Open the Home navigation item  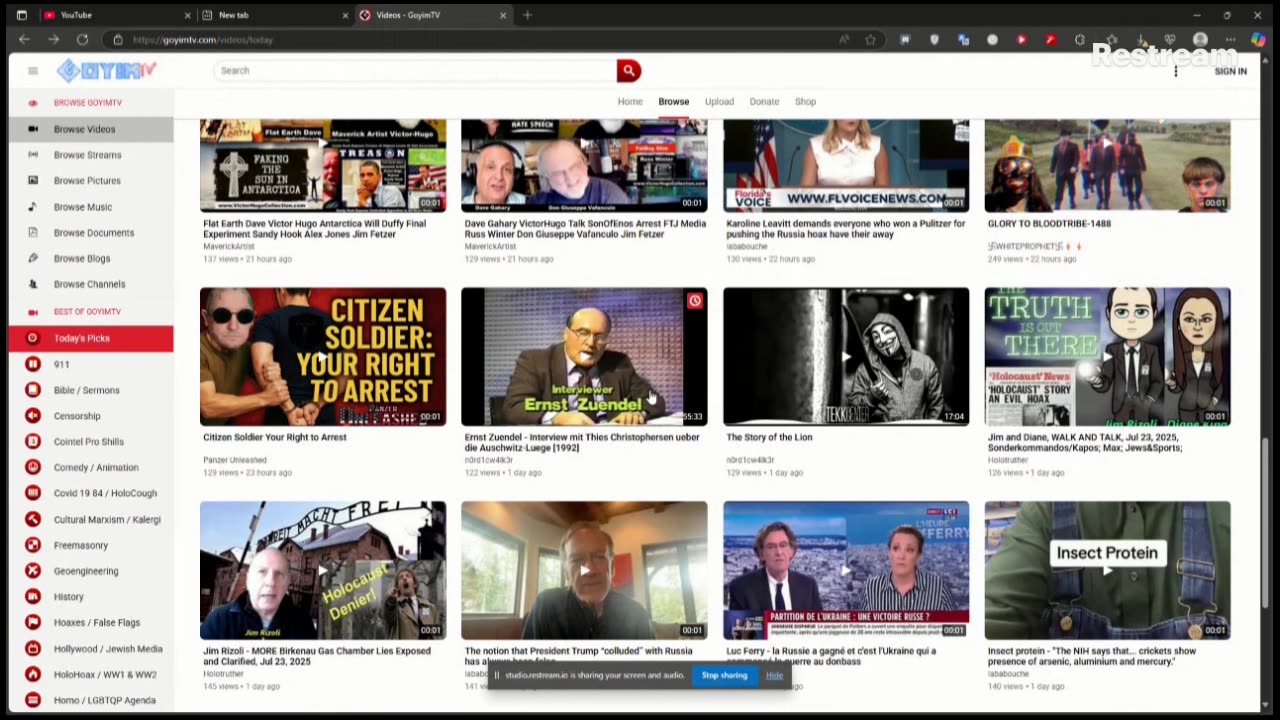tap(630, 102)
